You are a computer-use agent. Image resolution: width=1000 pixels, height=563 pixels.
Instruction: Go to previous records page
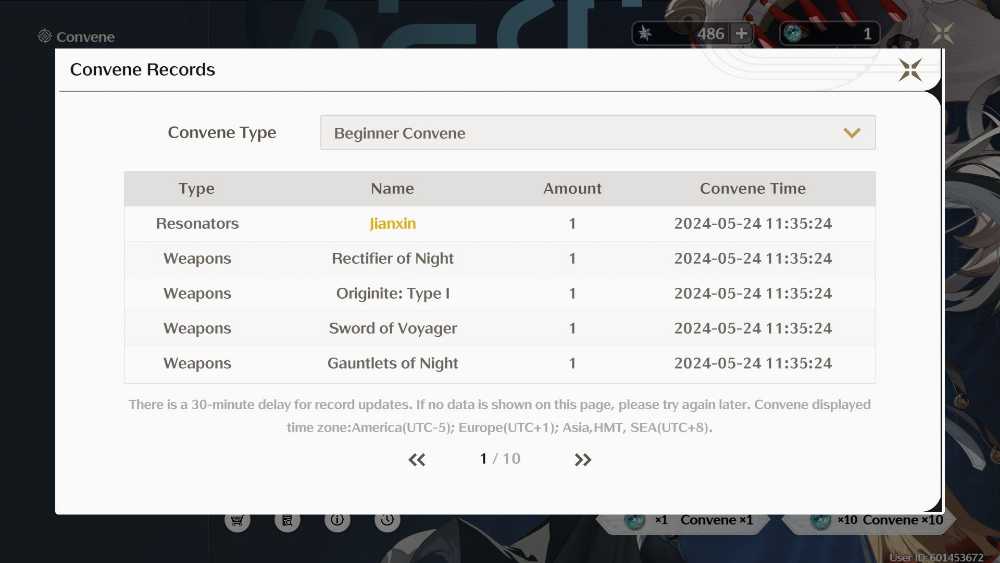(x=417, y=460)
